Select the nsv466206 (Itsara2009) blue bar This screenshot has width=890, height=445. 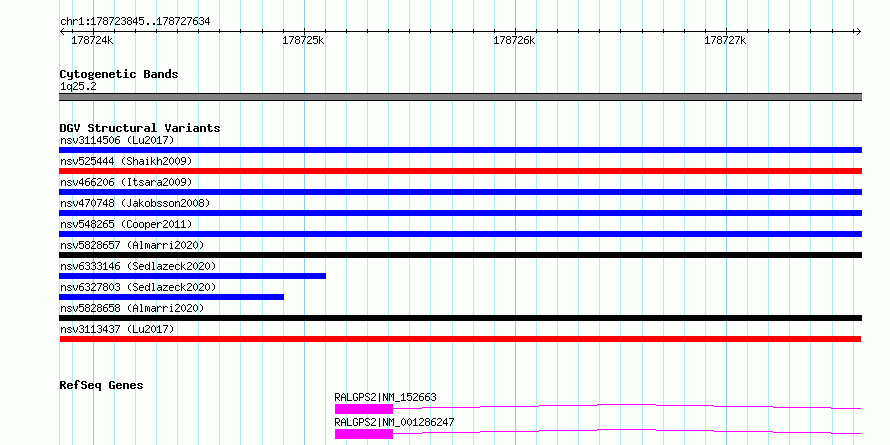(460, 192)
